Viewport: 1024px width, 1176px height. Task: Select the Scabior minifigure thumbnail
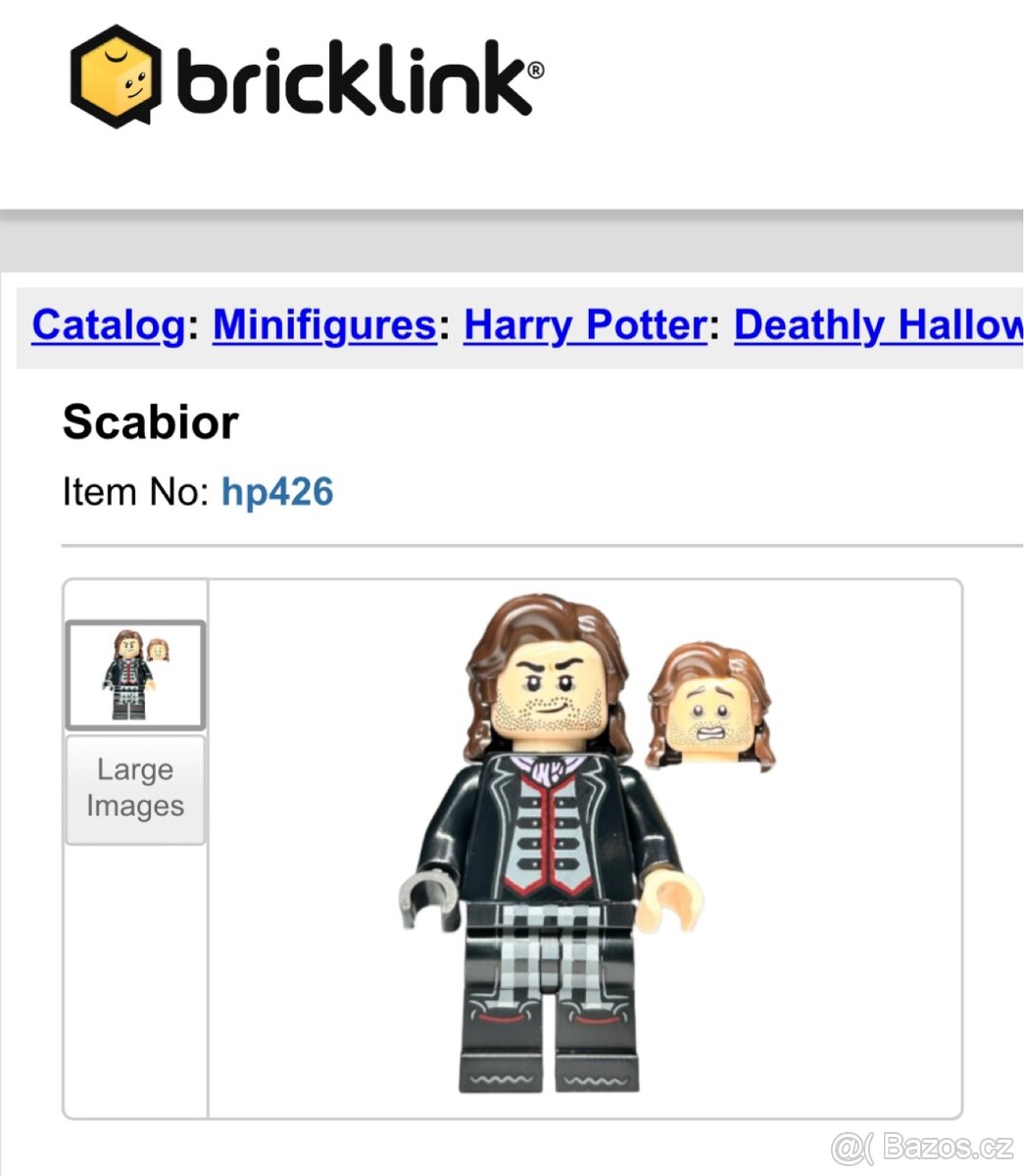[x=135, y=675]
